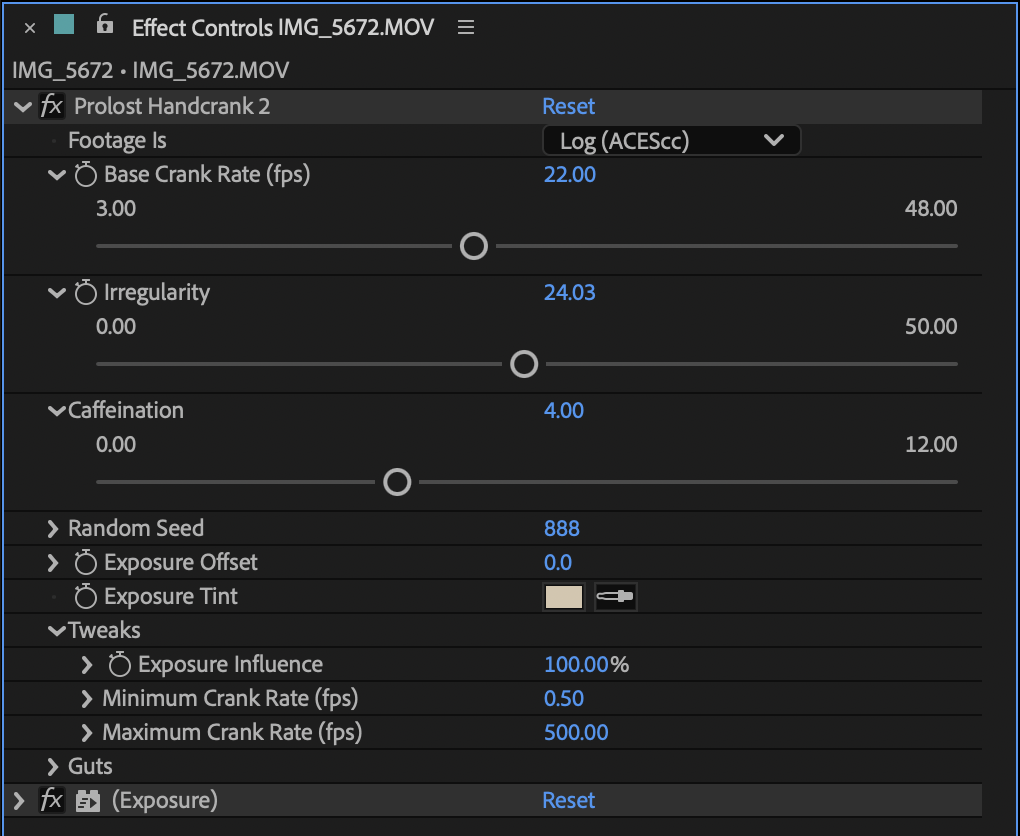Toggle fx switch for Prolost Handcrank 2
1020x836 pixels.
pos(52,106)
